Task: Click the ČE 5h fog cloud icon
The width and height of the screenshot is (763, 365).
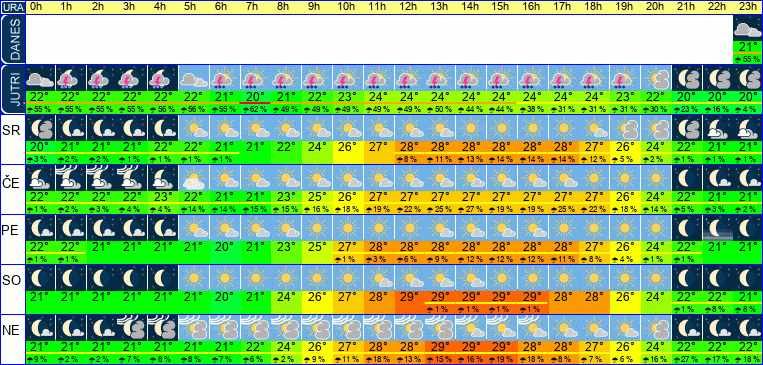Action: (x=194, y=178)
